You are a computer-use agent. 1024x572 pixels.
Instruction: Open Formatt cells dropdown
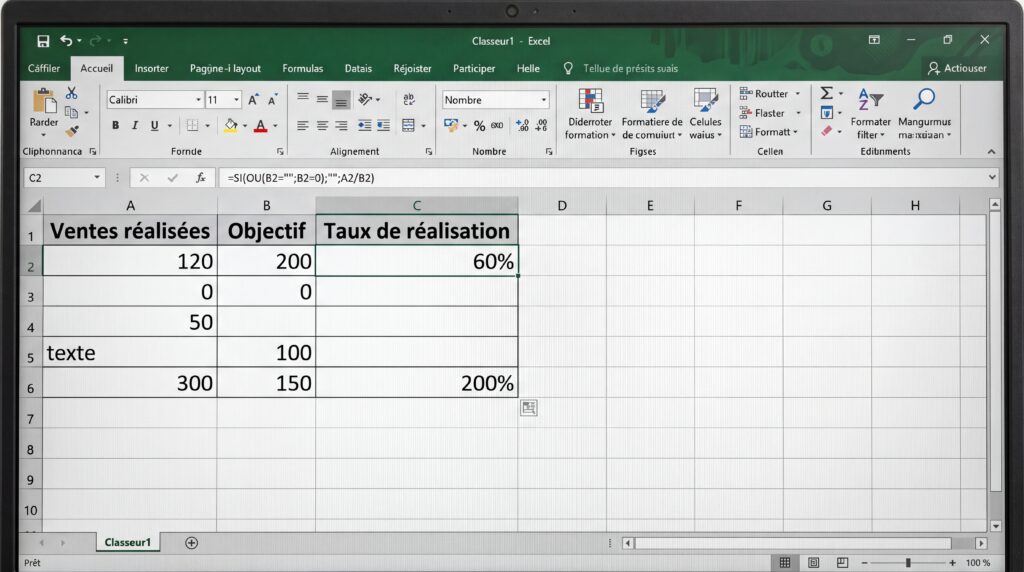(x=769, y=132)
